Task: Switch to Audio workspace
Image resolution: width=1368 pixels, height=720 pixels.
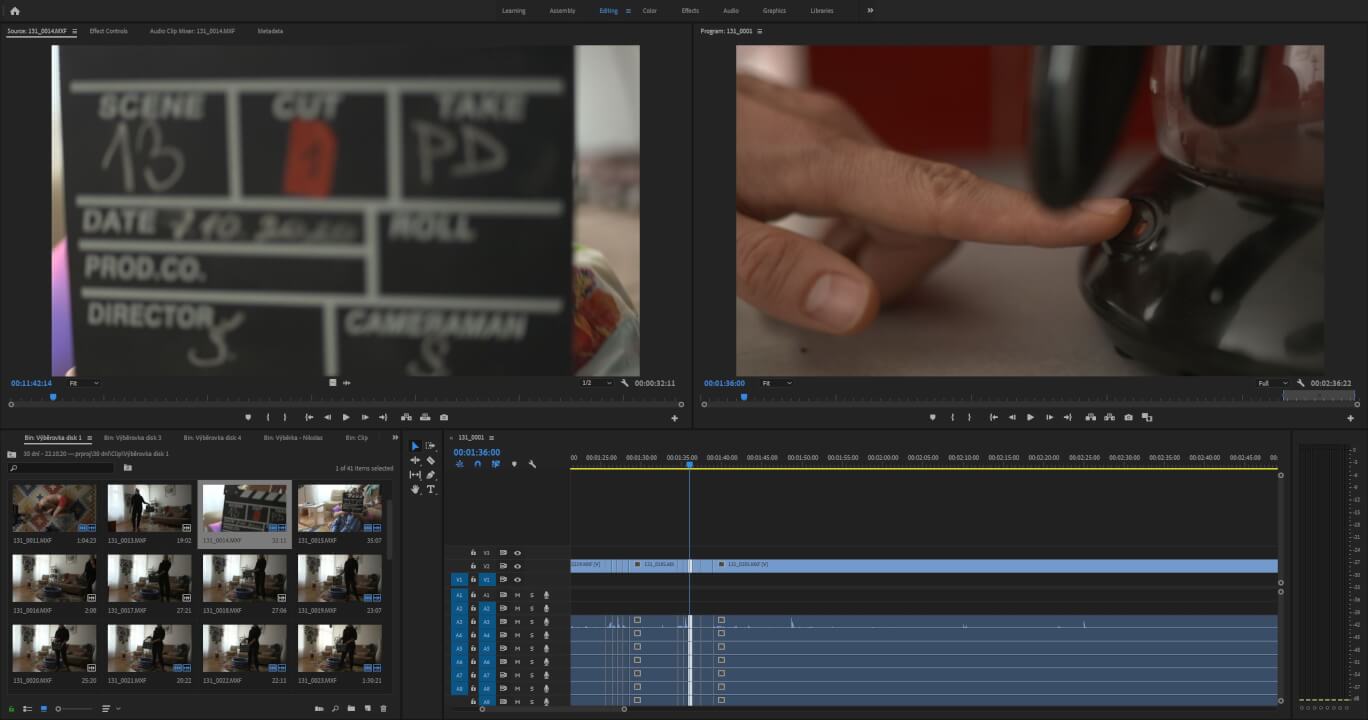Action: (731, 10)
